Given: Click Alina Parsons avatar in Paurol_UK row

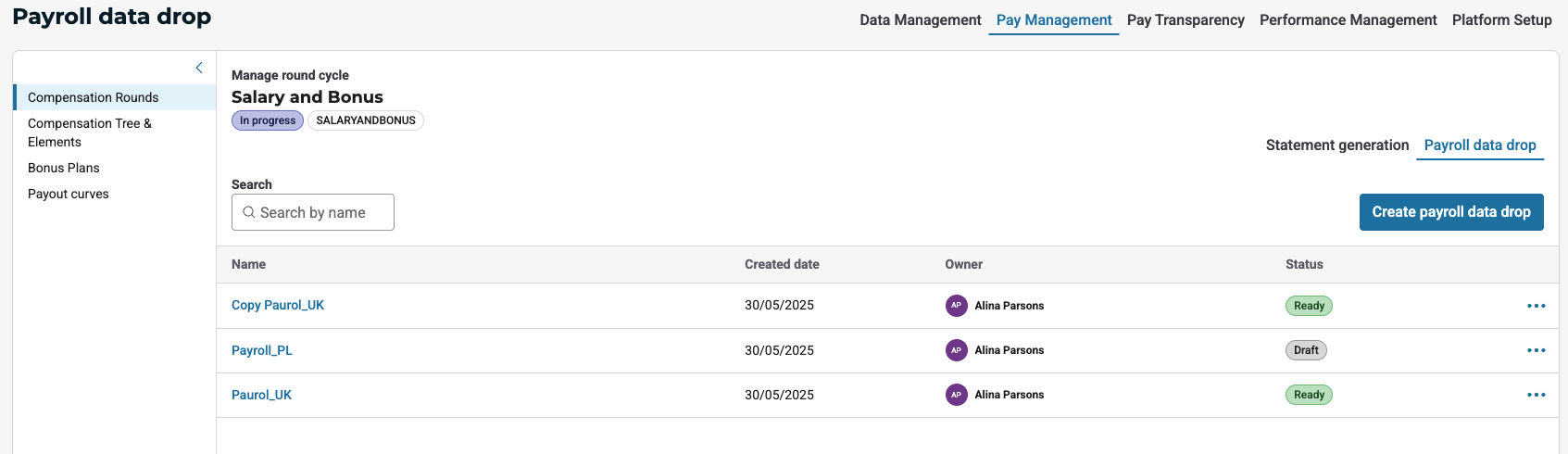Looking at the screenshot, I should 956,395.
